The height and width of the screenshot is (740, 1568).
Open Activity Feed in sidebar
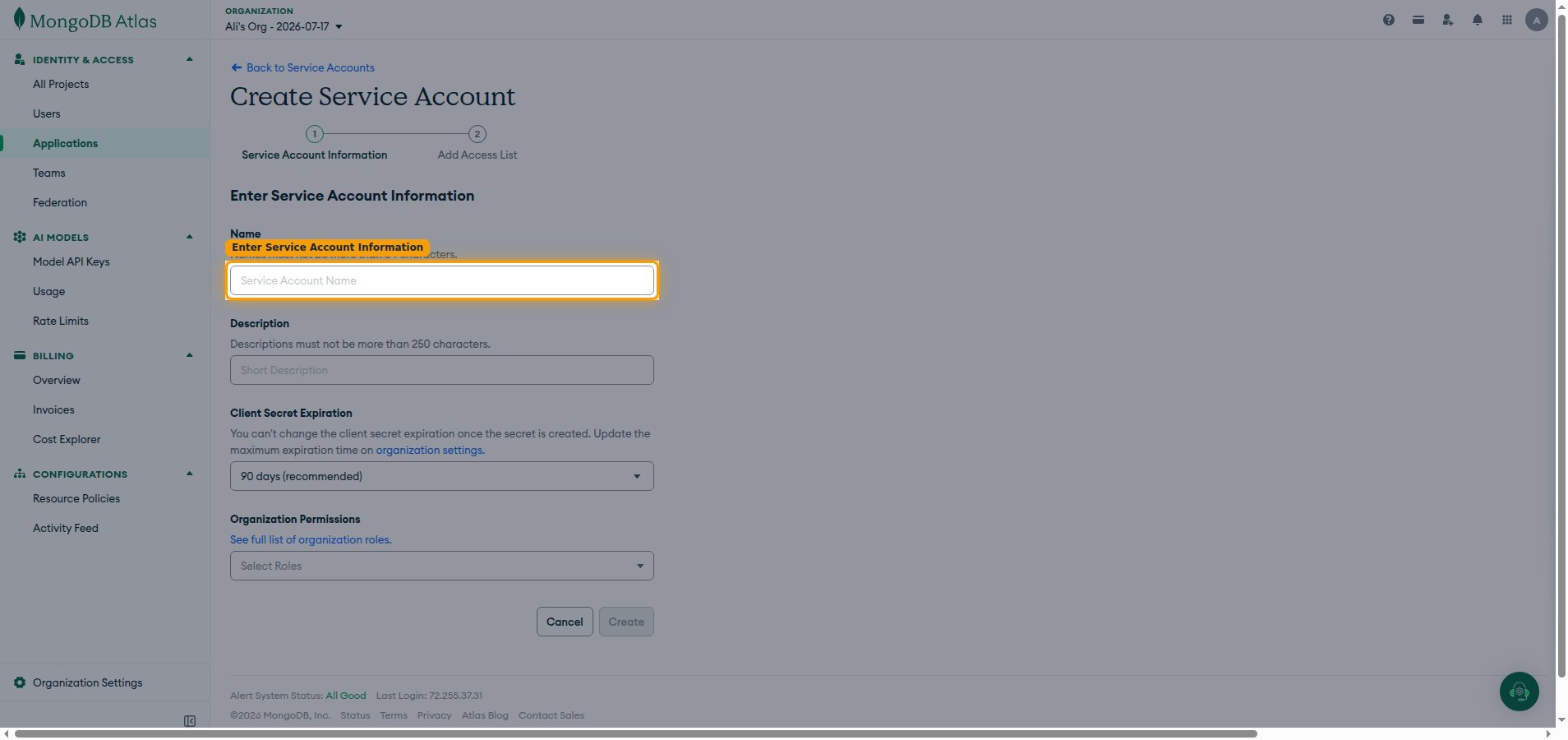coord(66,528)
